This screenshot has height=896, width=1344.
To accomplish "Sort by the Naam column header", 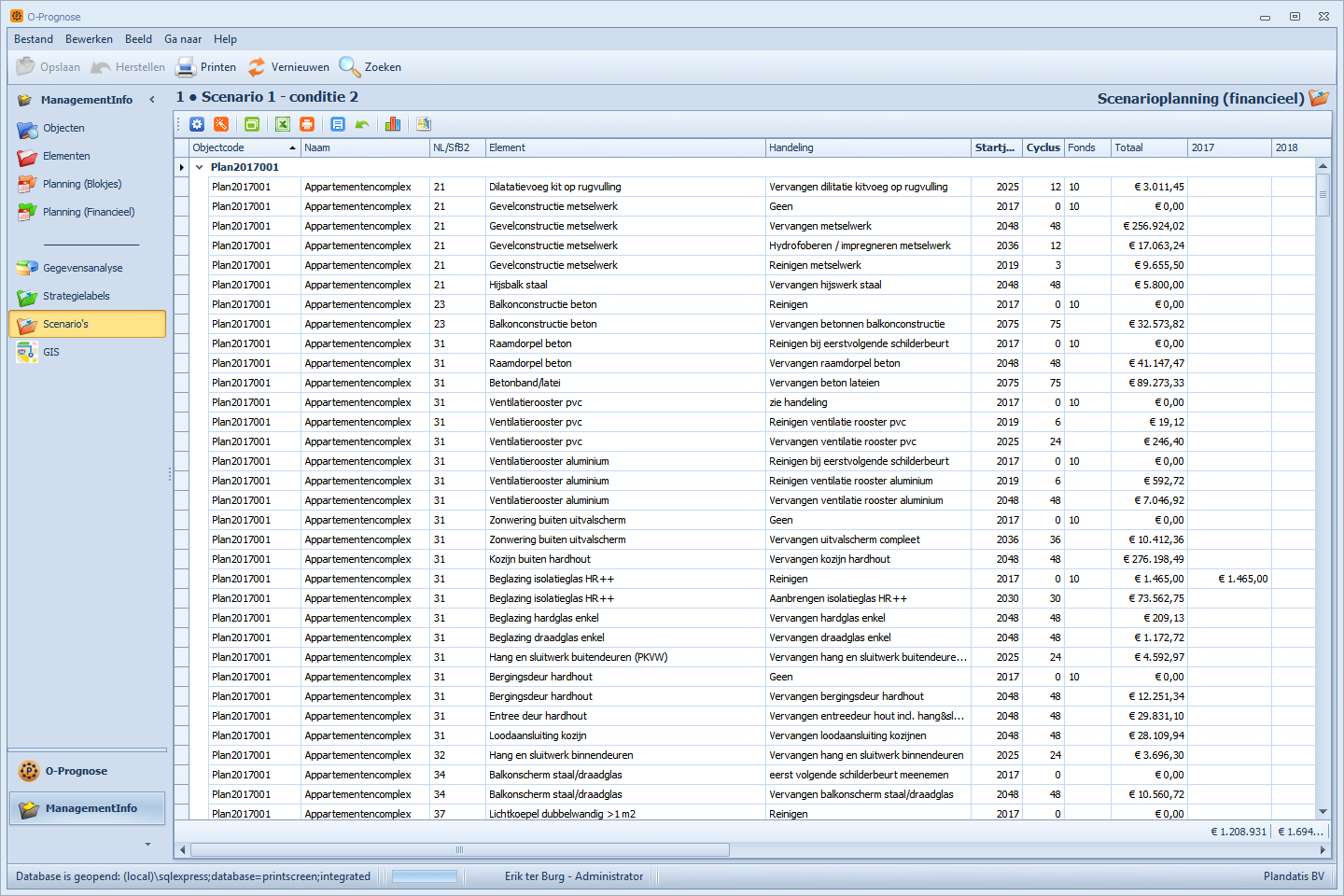I will (365, 147).
